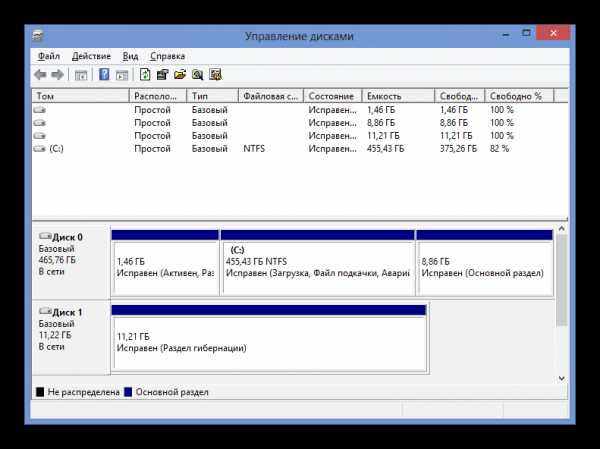The width and height of the screenshot is (600, 449).
Task: Select the (C:) 455,43 ГБ NTFS partition block
Action: 318,263
